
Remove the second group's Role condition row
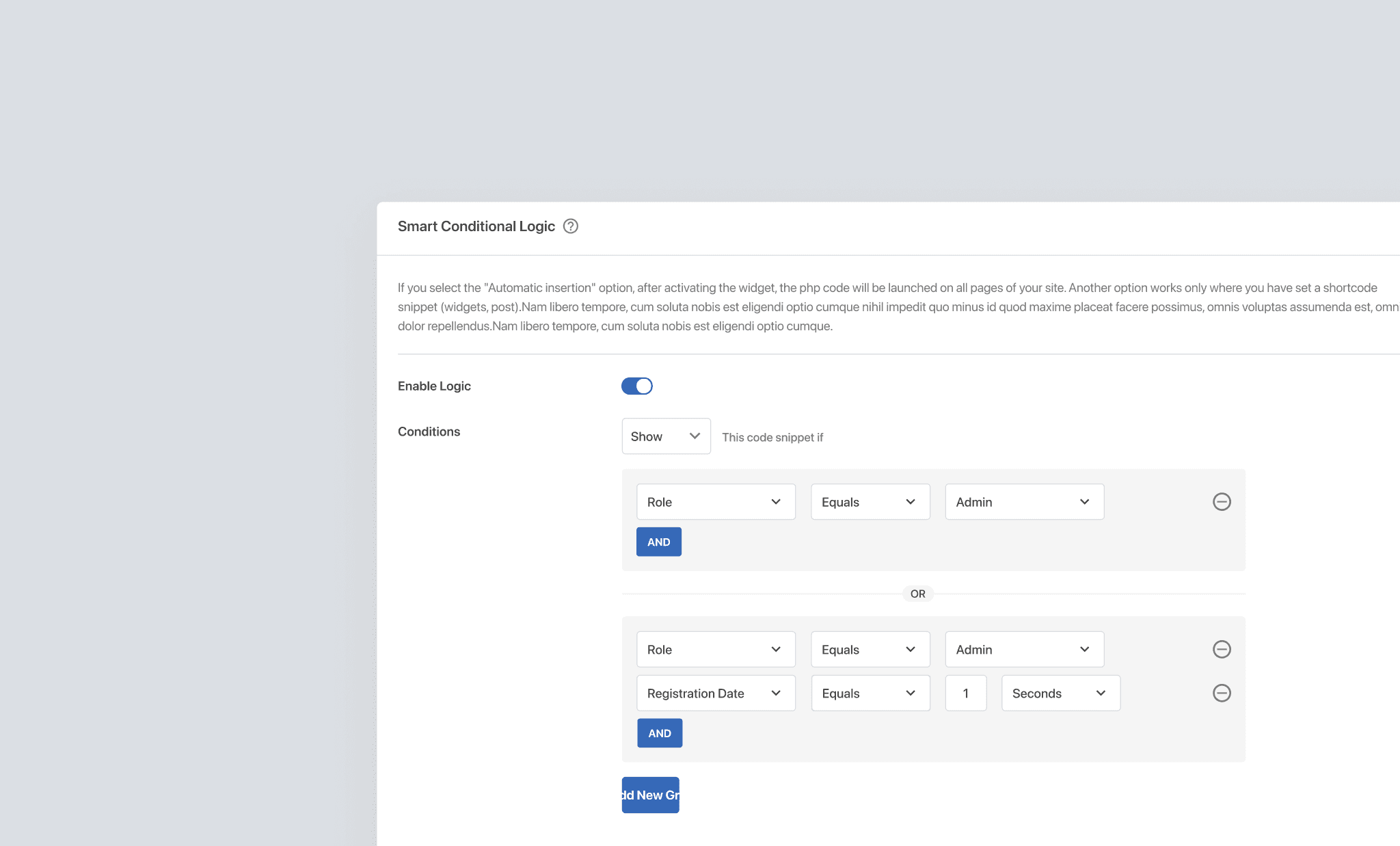1222,649
